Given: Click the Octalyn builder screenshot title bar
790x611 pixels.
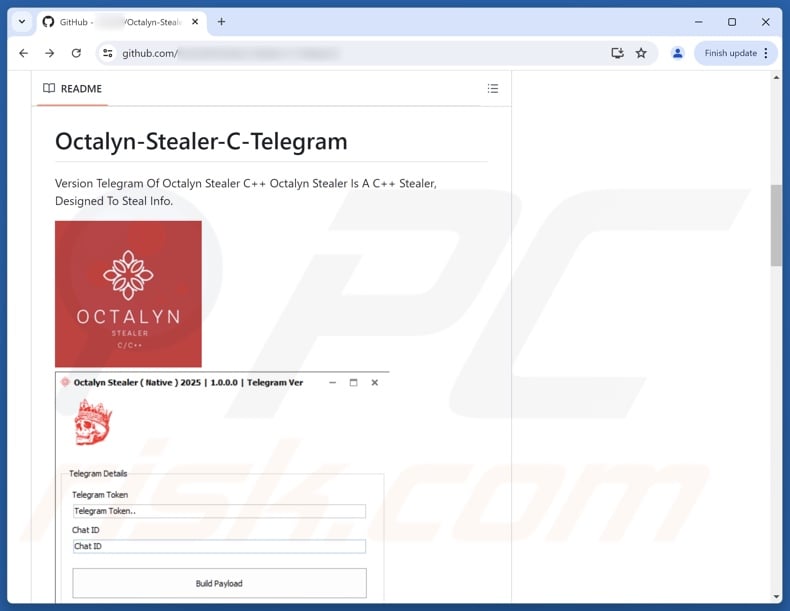Looking at the screenshot, I should point(222,382).
